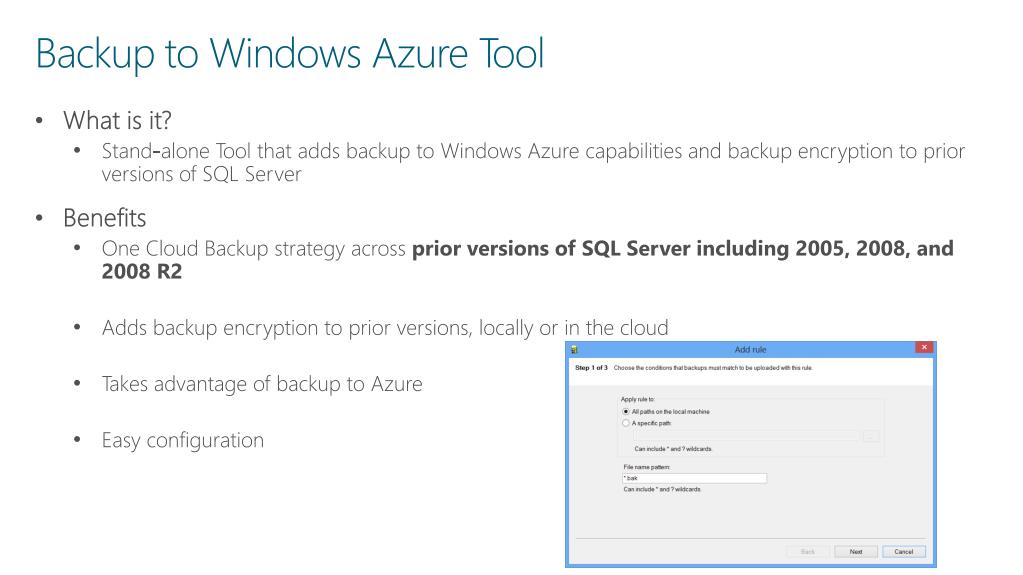Click the 'Adds backup encryption' bullet line
The width and height of the screenshot is (1023, 575).
click(x=385, y=328)
